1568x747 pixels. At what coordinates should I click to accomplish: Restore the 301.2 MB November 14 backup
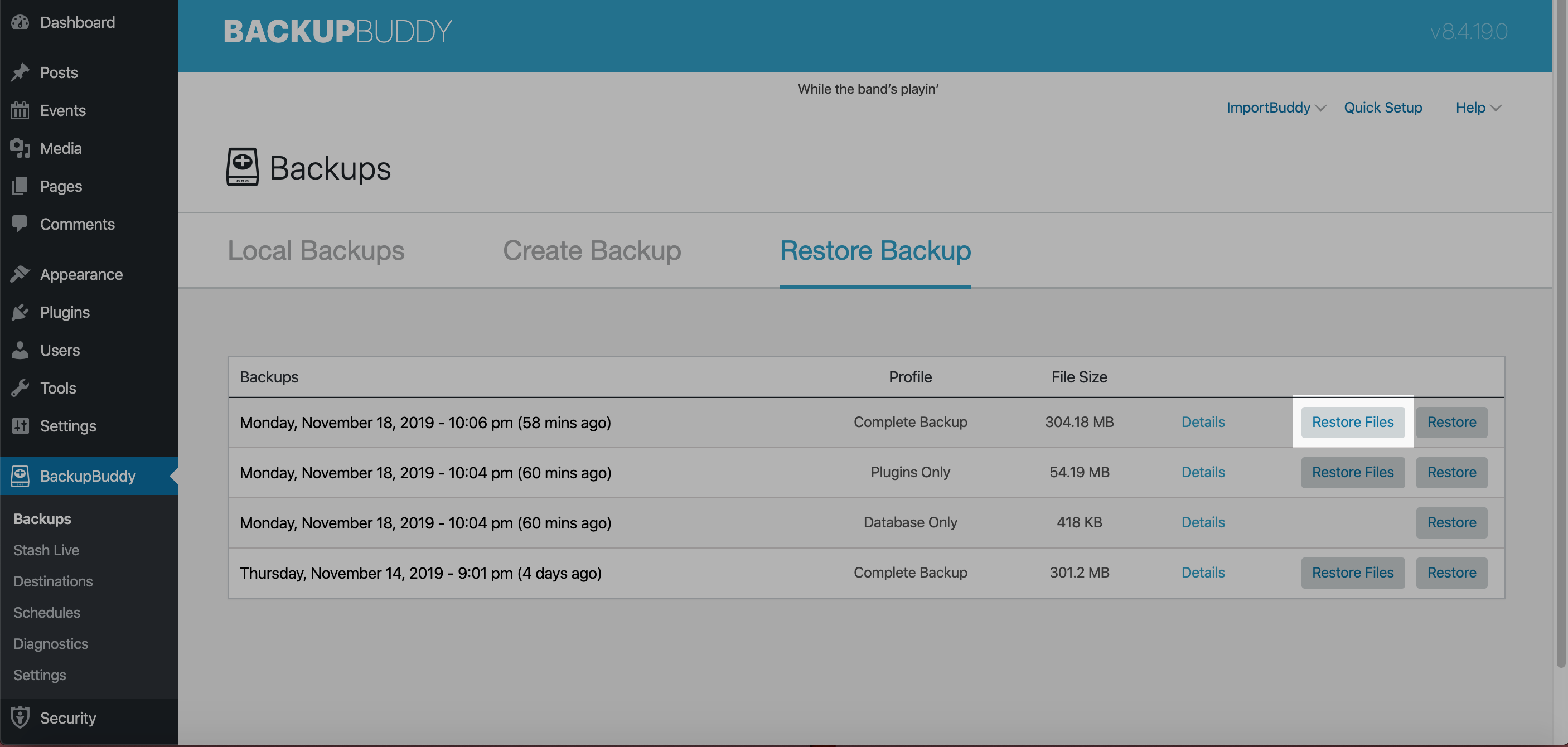pos(1452,573)
